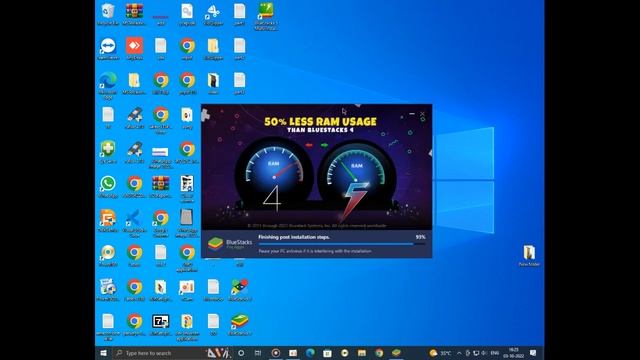Click 'Finishing post installation steps.' text
The width and height of the screenshot is (640, 360).
[x=294, y=237]
